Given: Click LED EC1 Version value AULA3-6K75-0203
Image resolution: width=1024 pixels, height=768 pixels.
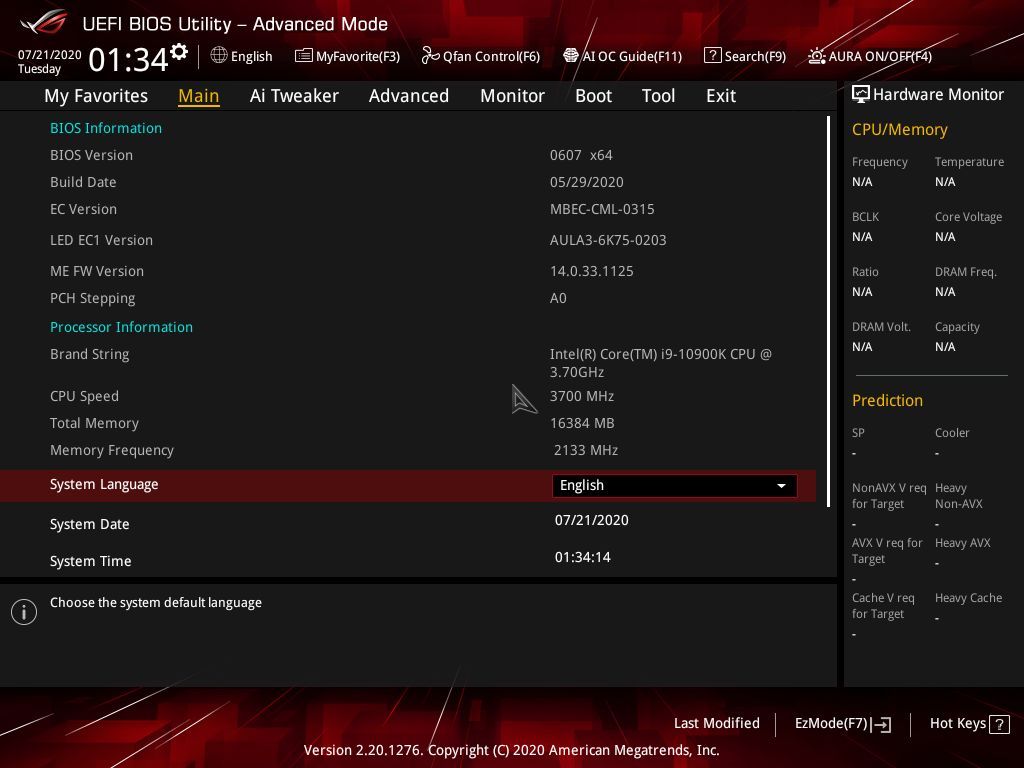Looking at the screenshot, I should 608,240.
